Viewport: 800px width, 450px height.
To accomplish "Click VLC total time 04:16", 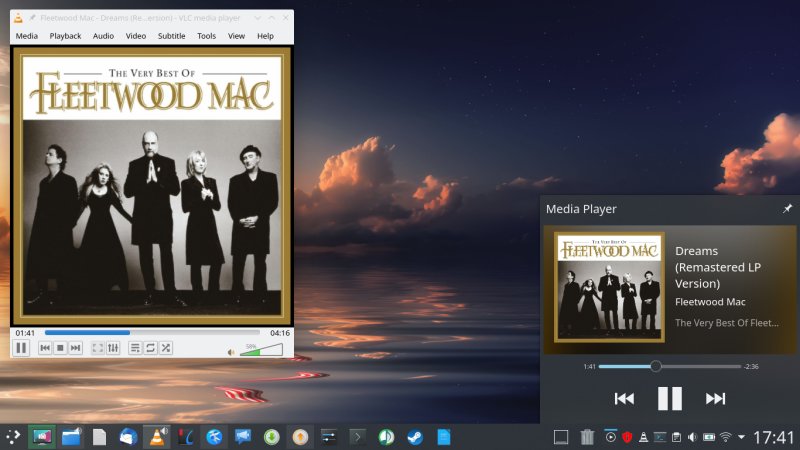I will pyautogui.click(x=280, y=333).
